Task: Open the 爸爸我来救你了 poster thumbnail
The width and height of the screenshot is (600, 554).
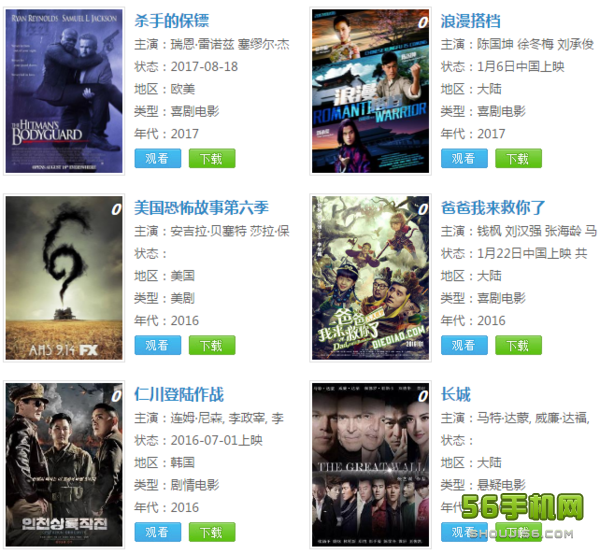Action: pyautogui.click(x=370, y=278)
